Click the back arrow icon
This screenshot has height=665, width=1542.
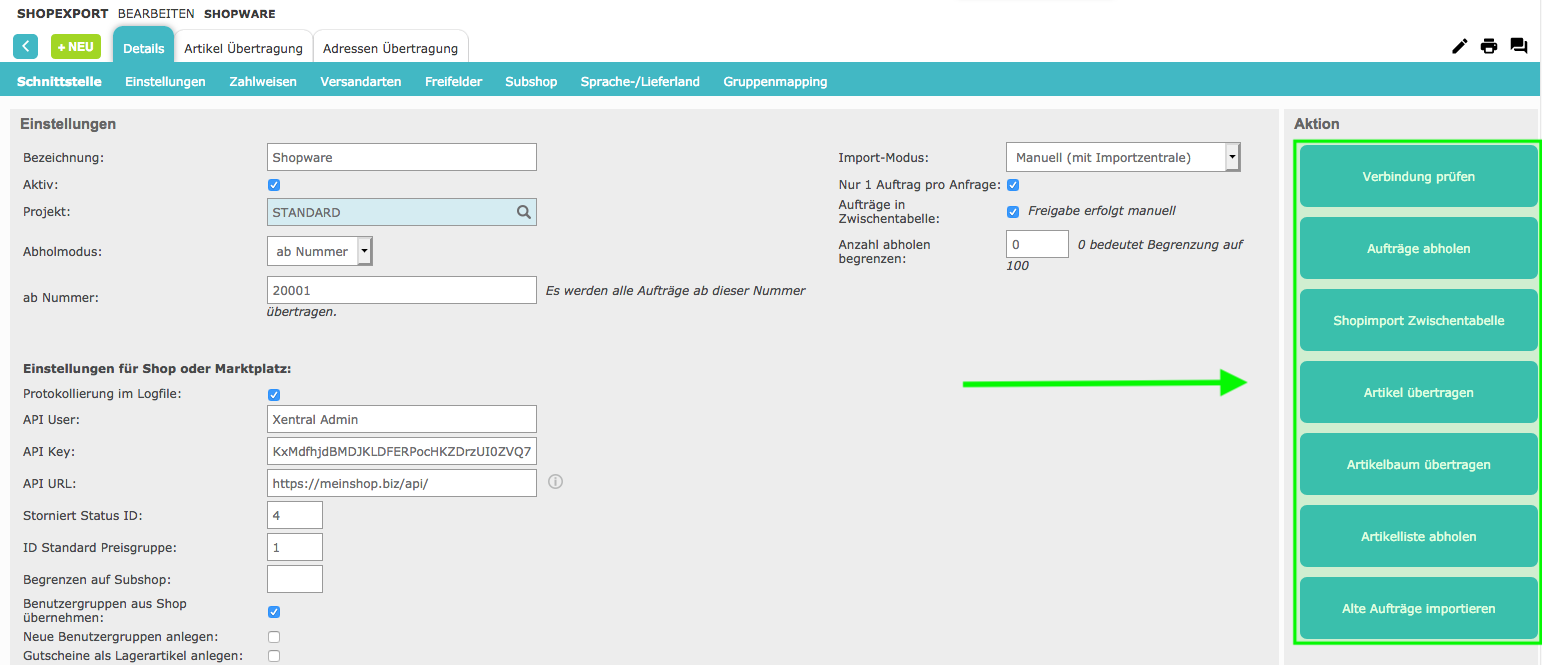click(25, 47)
